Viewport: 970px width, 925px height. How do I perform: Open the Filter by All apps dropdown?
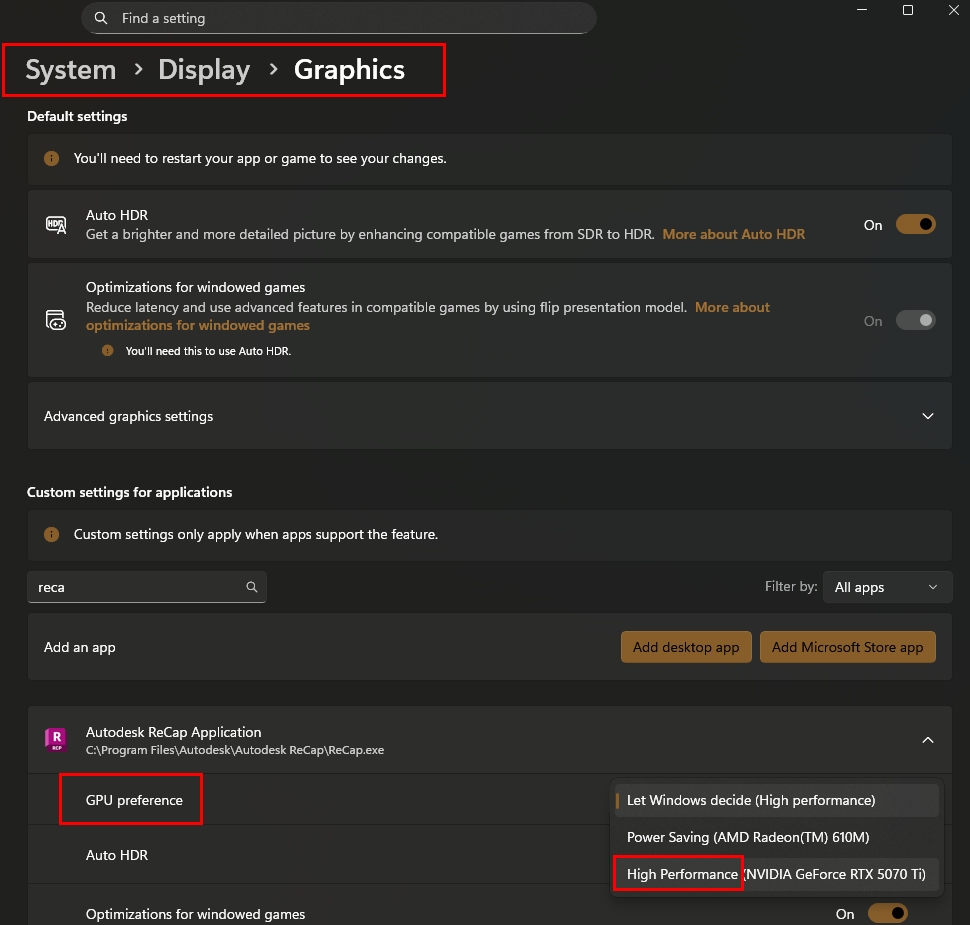pos(888,587)
